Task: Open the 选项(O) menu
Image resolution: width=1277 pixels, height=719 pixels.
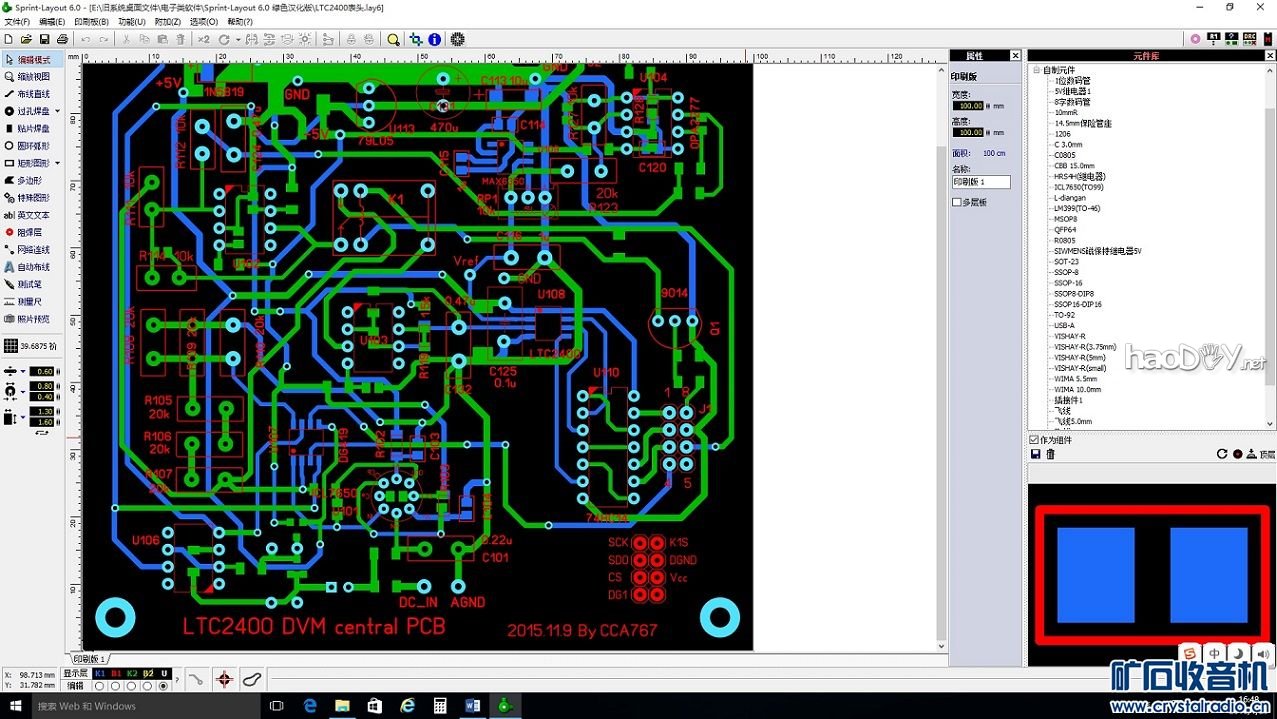Action: (204, 21)
